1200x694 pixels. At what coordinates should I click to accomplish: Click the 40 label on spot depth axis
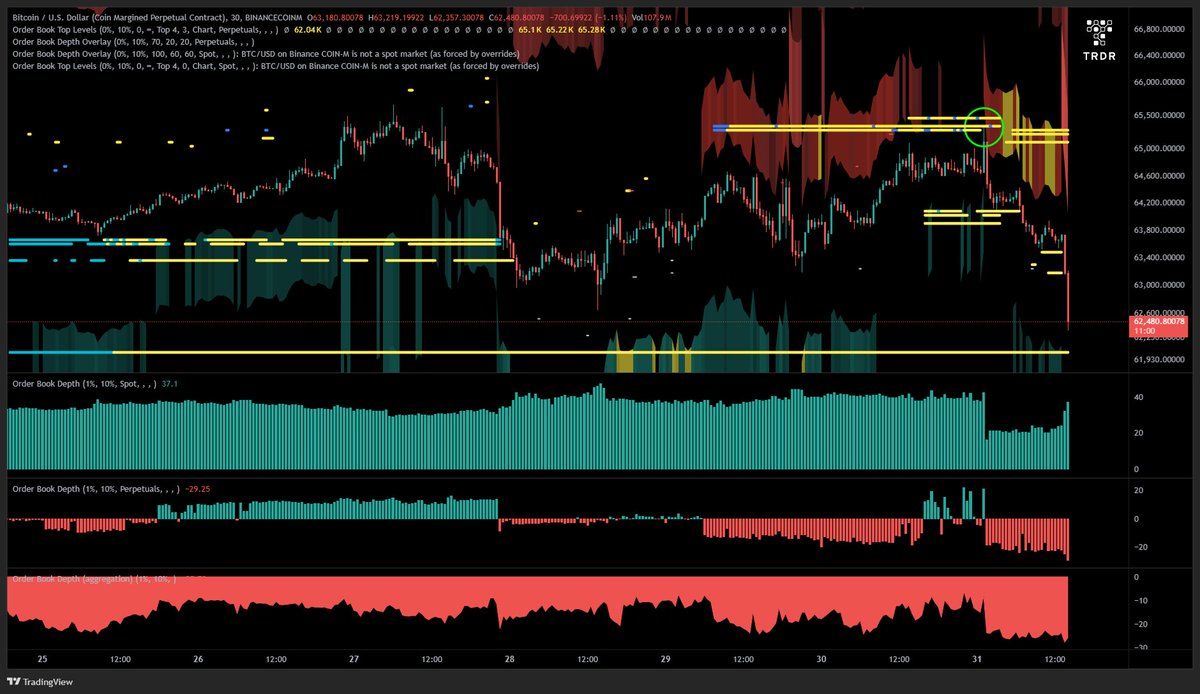click(1138, 397)
